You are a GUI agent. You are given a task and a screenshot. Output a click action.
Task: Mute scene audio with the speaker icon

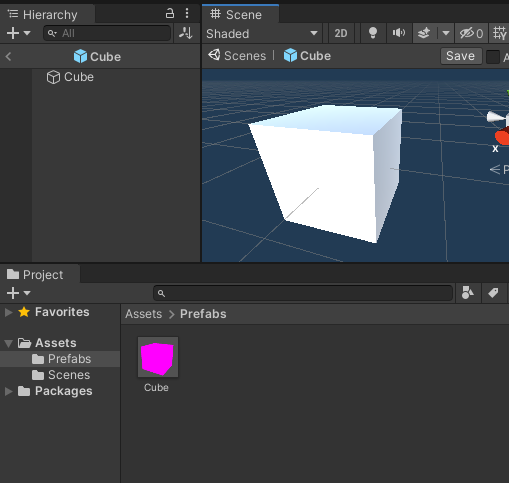[x=399, y=33]
